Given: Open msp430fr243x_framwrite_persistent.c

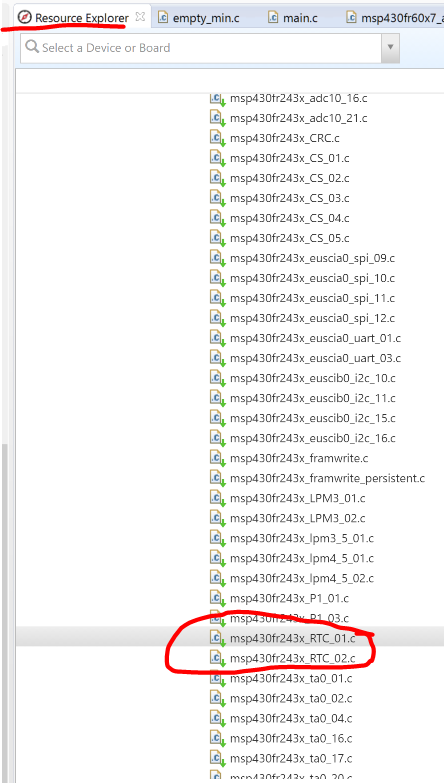Looking at the screenshot, I should pyautogui.click(x=327, y=478).
